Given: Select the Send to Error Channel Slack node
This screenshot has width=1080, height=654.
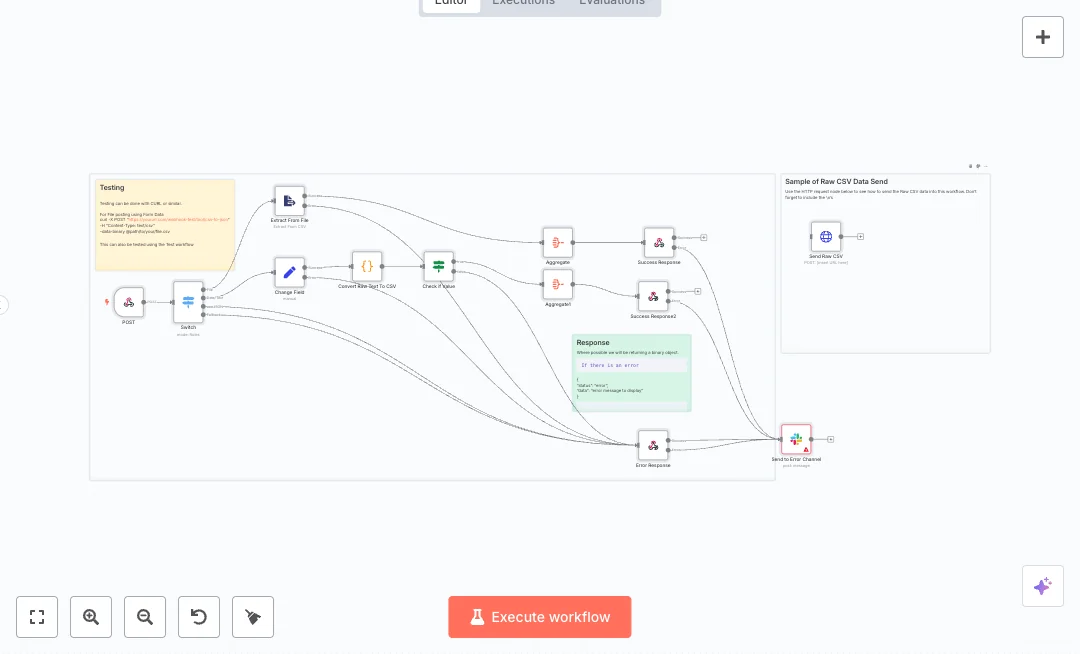Looking at the screenshot, I should 796,439.
